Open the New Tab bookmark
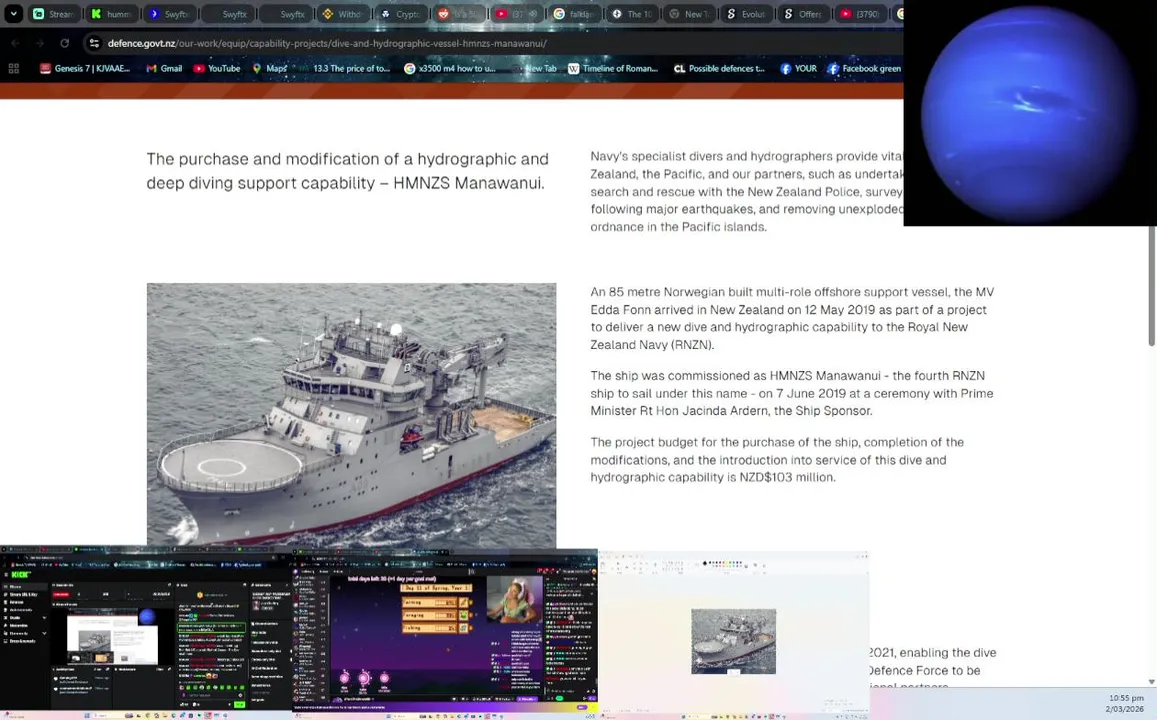 (x=534, y=69)
